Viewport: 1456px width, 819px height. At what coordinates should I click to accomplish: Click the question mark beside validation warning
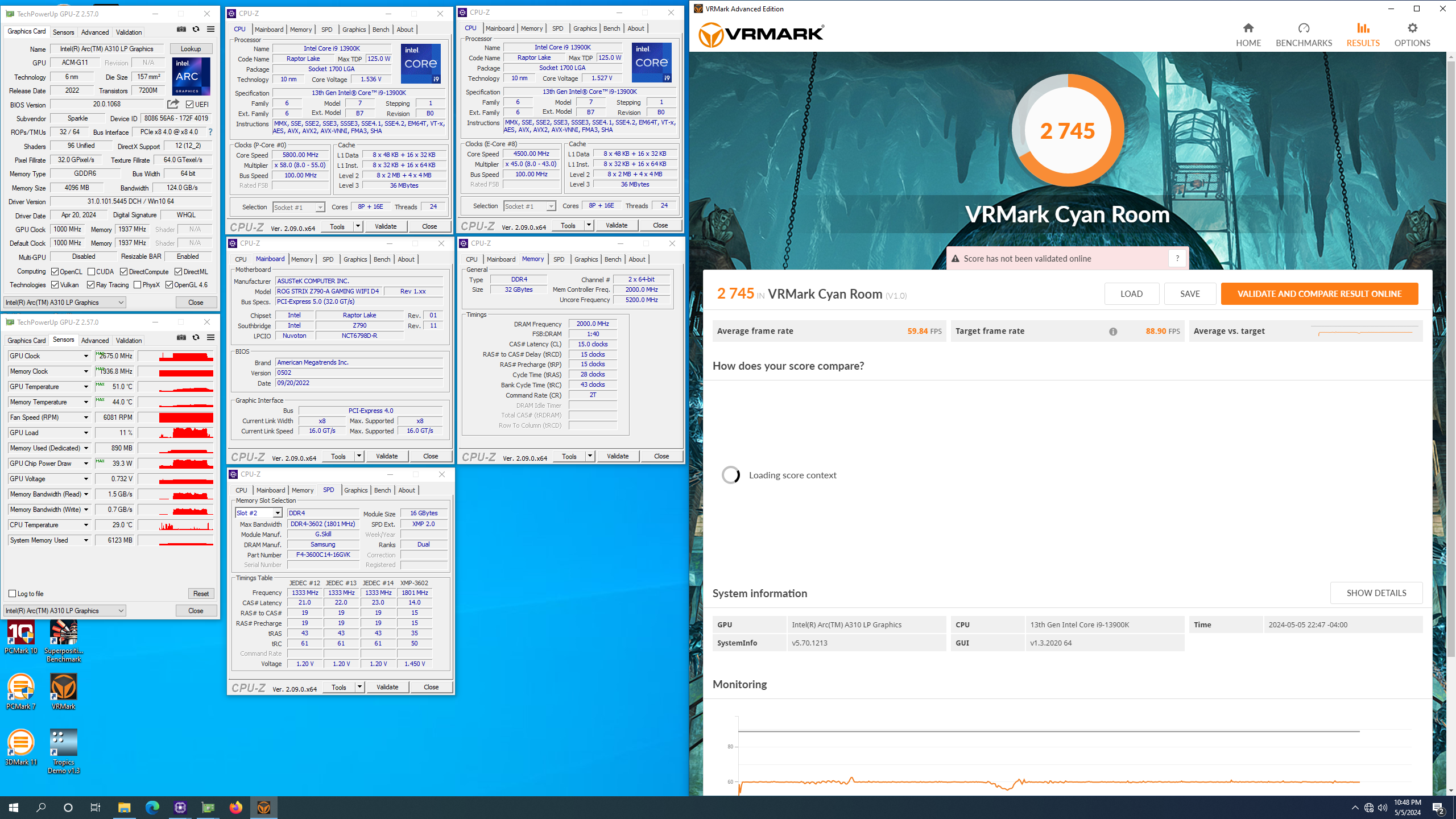point(1177,258)
